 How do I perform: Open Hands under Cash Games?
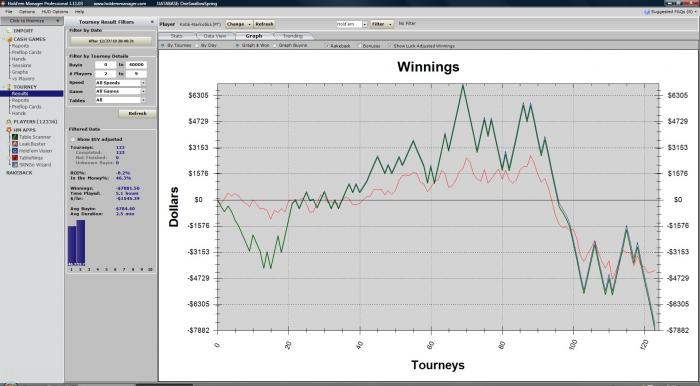click(19, 59)
